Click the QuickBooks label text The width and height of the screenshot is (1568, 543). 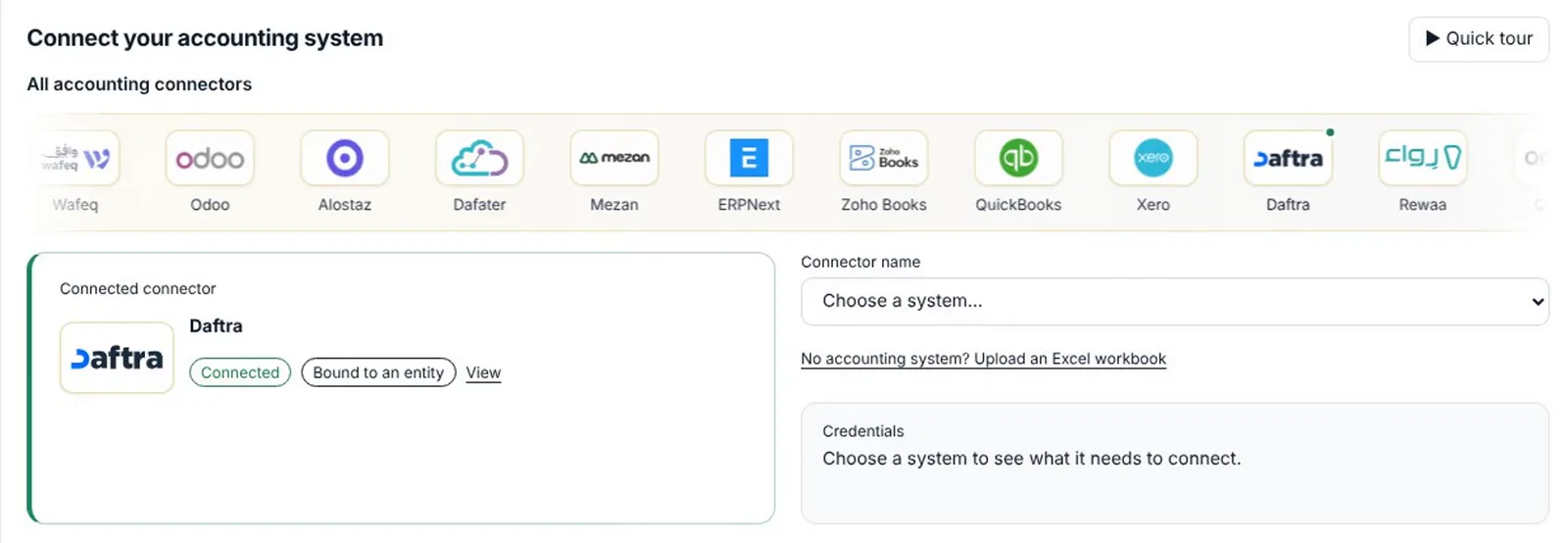[1018, 205]
